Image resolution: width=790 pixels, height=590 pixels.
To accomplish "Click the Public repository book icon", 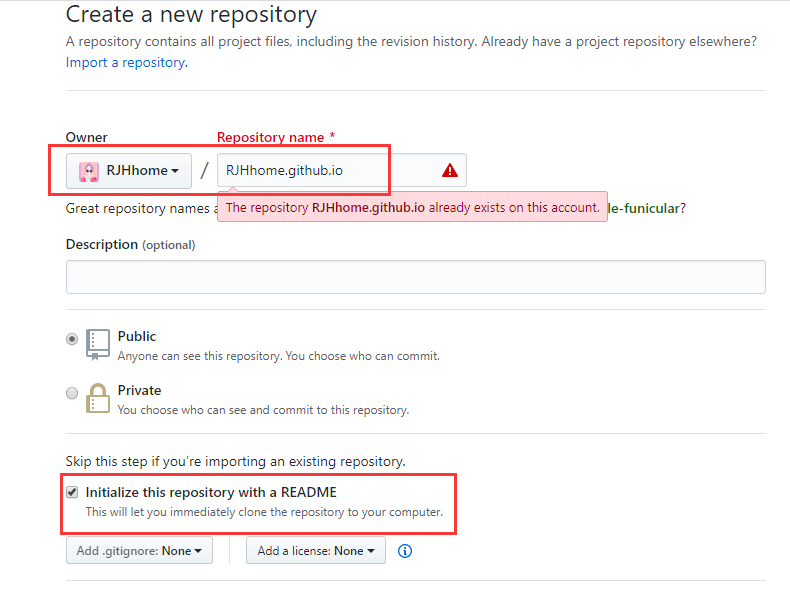I will click(x=98, y=345).
